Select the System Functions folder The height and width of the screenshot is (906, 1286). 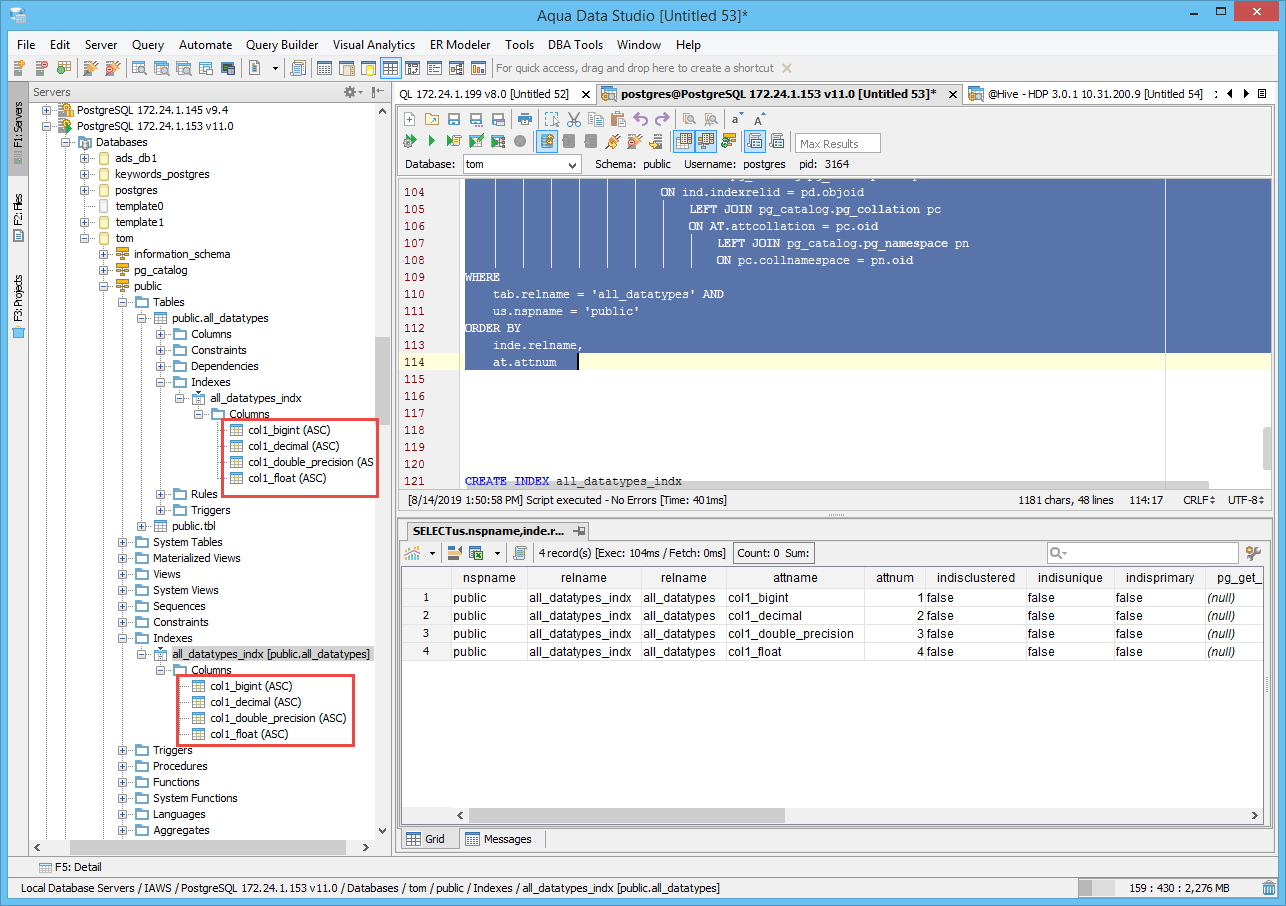pyautogui.click(x=195, y=798)
